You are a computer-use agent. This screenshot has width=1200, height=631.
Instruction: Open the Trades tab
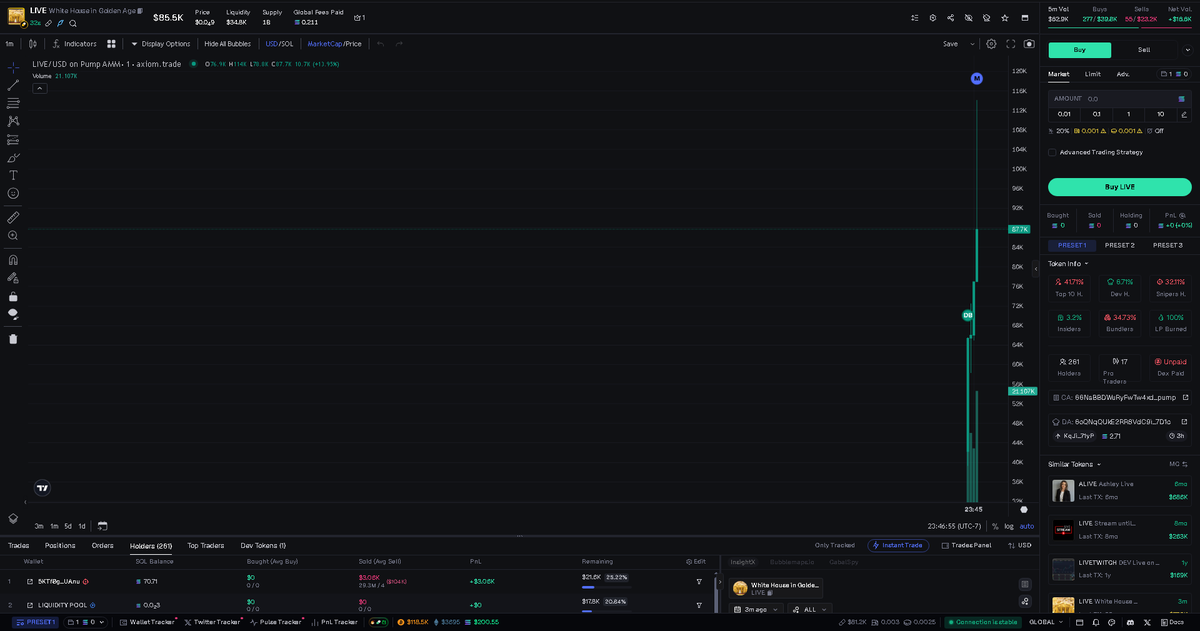pos(18,545)
